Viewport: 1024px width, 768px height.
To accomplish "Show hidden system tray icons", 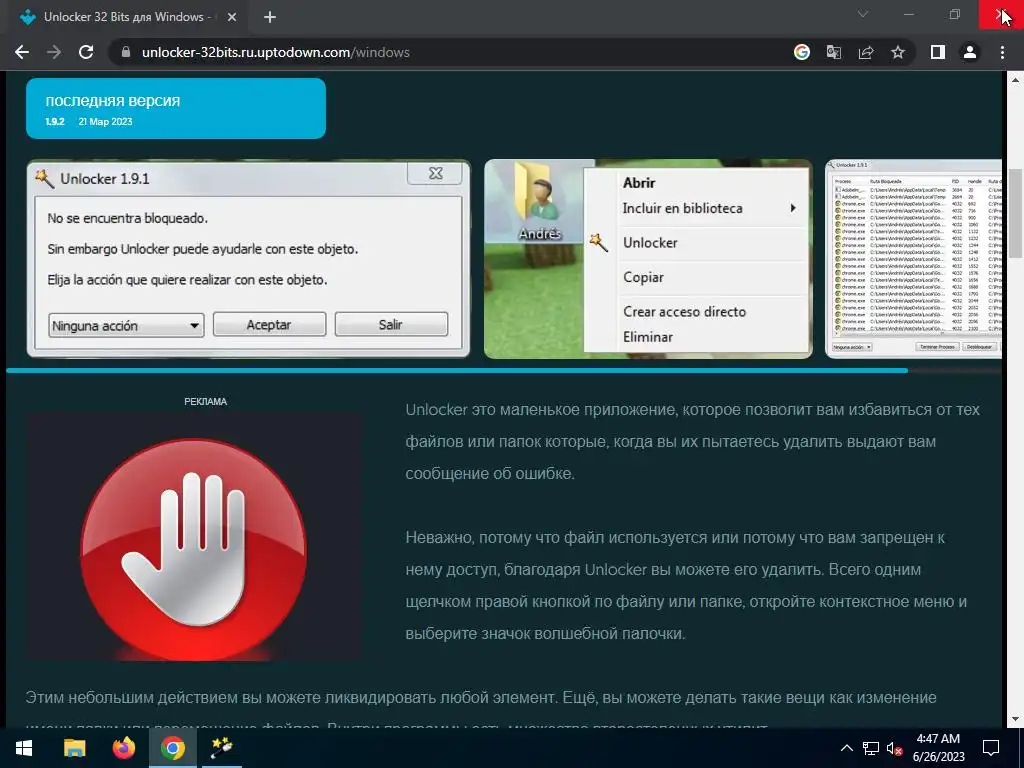I will coord(846,748).
